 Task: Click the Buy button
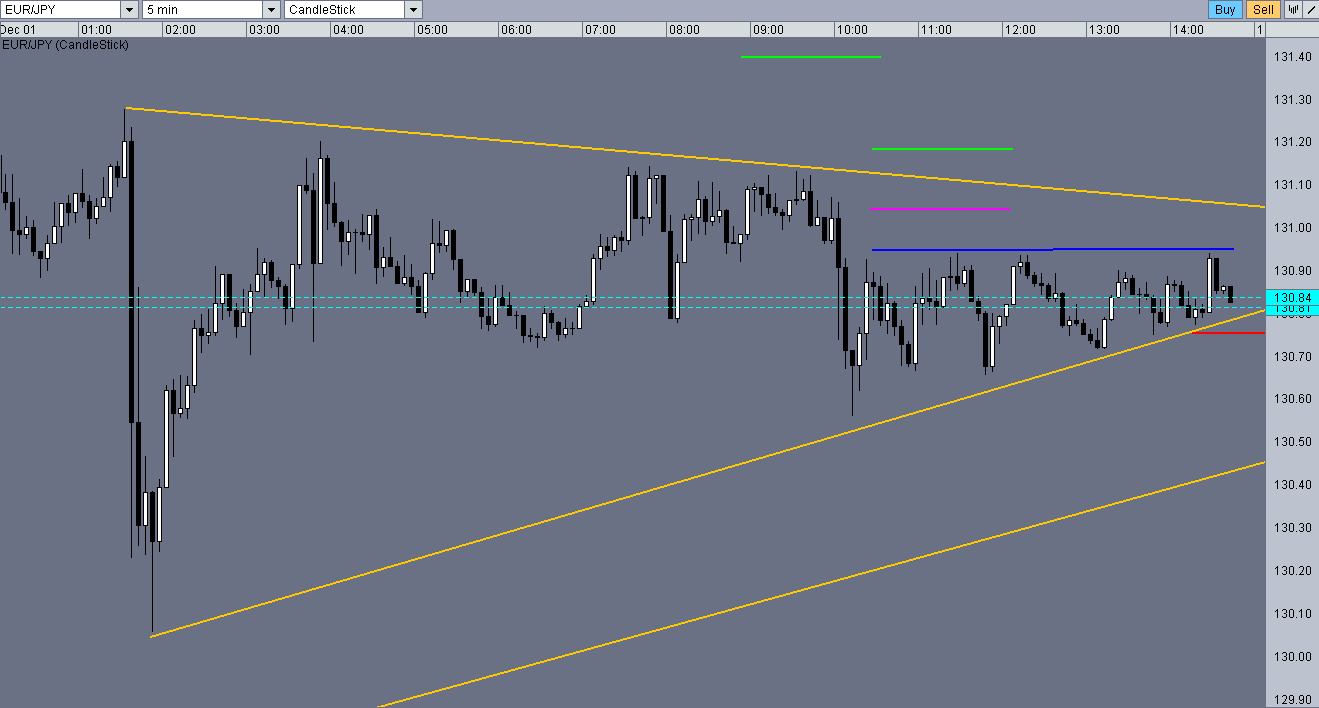[1225, 9]
